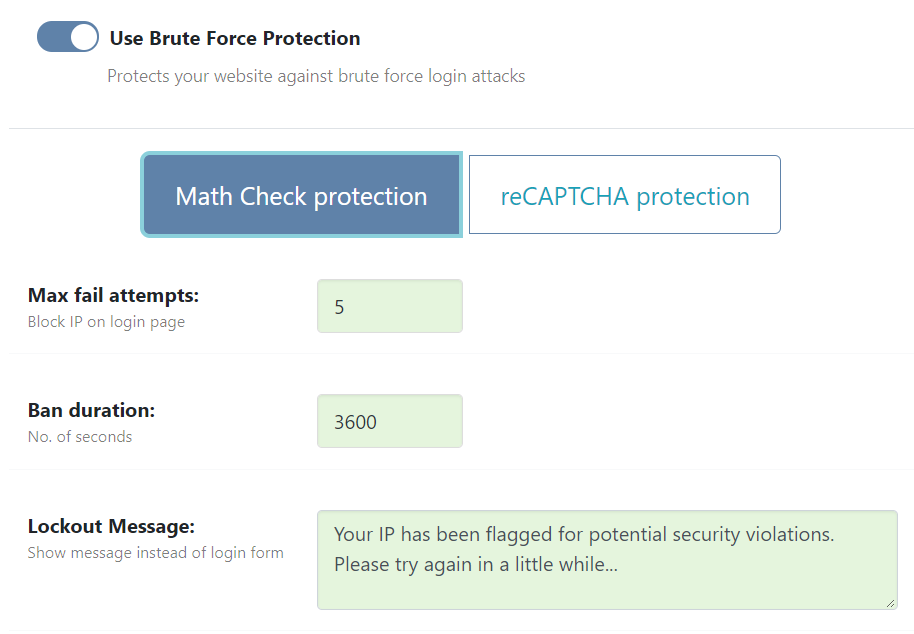914x634 pixels.
Task: Place cursor on "Please try again" line
Action: click(476, 564)
